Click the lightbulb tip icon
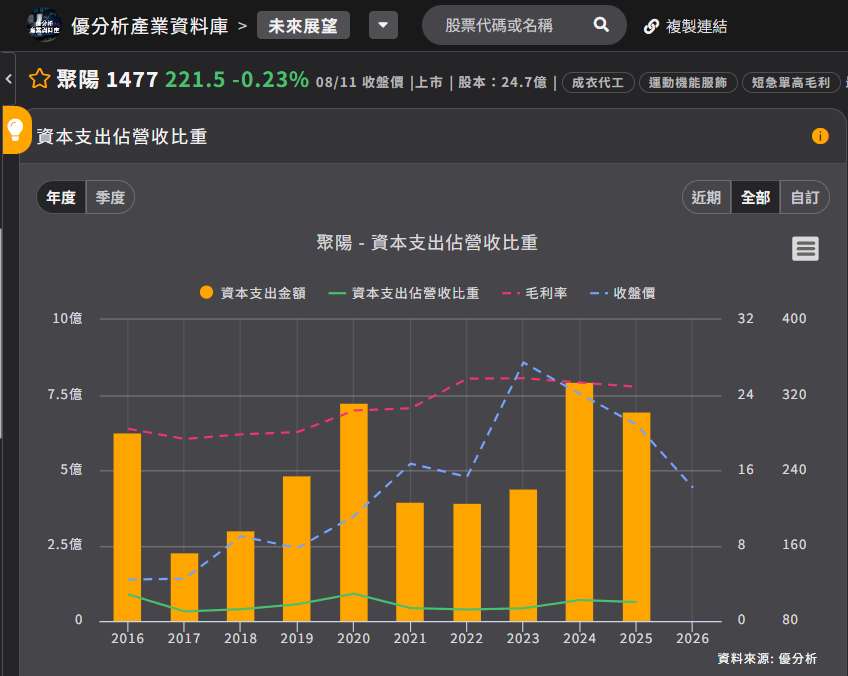Viewport: 848px width, 676px height. [15, 130]
